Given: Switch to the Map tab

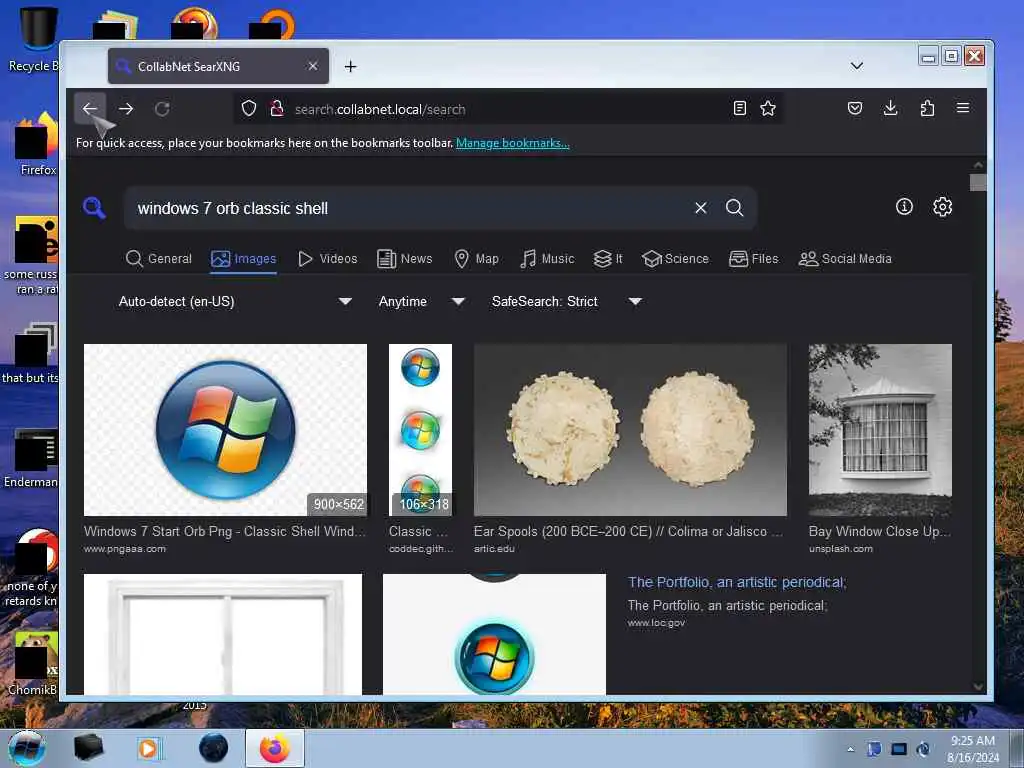Looking at the screenshot, I should coord(476,259).
